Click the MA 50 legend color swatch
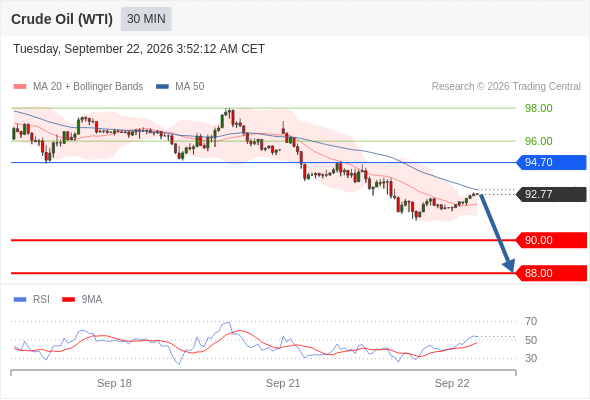This screenshot has height=400, width=590. 162,87
